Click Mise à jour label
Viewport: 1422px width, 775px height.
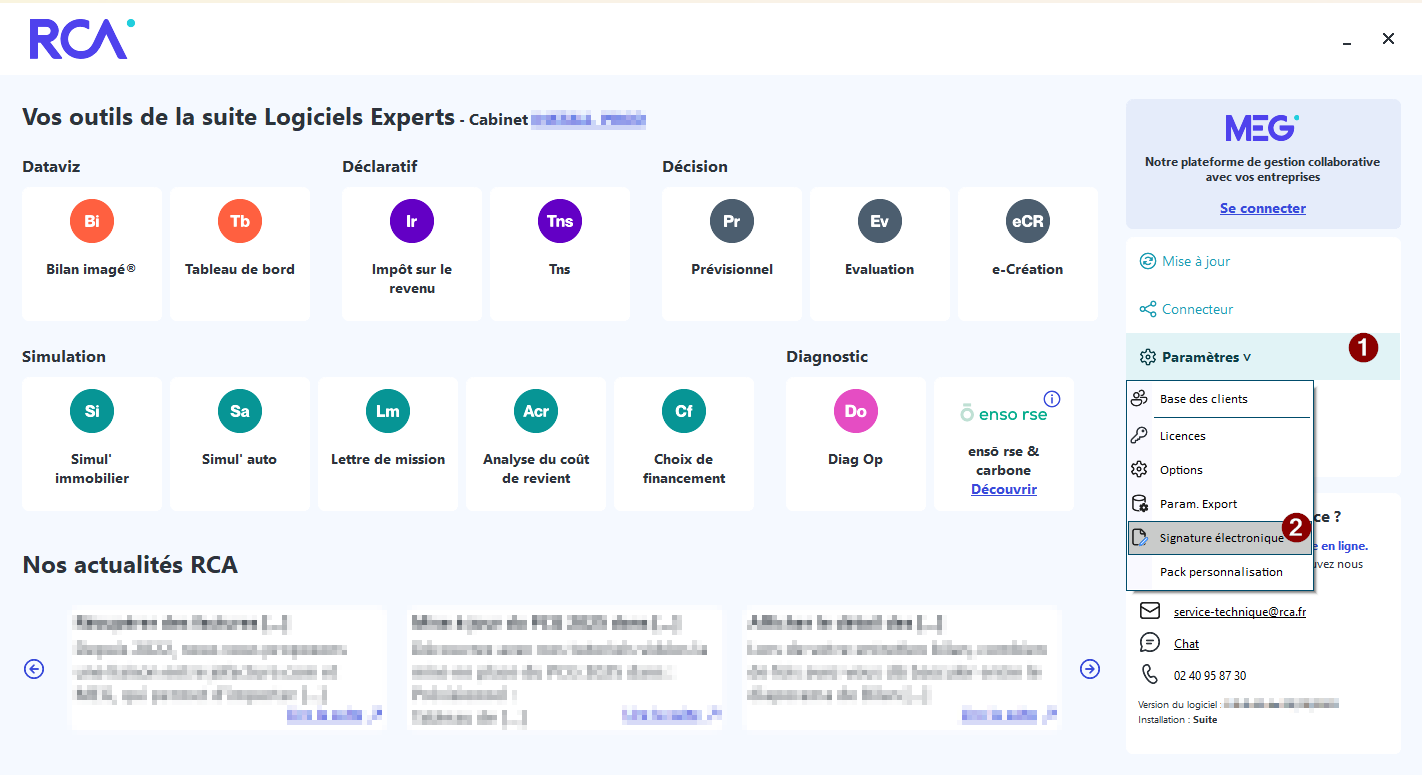click(x=1196, y=261)
